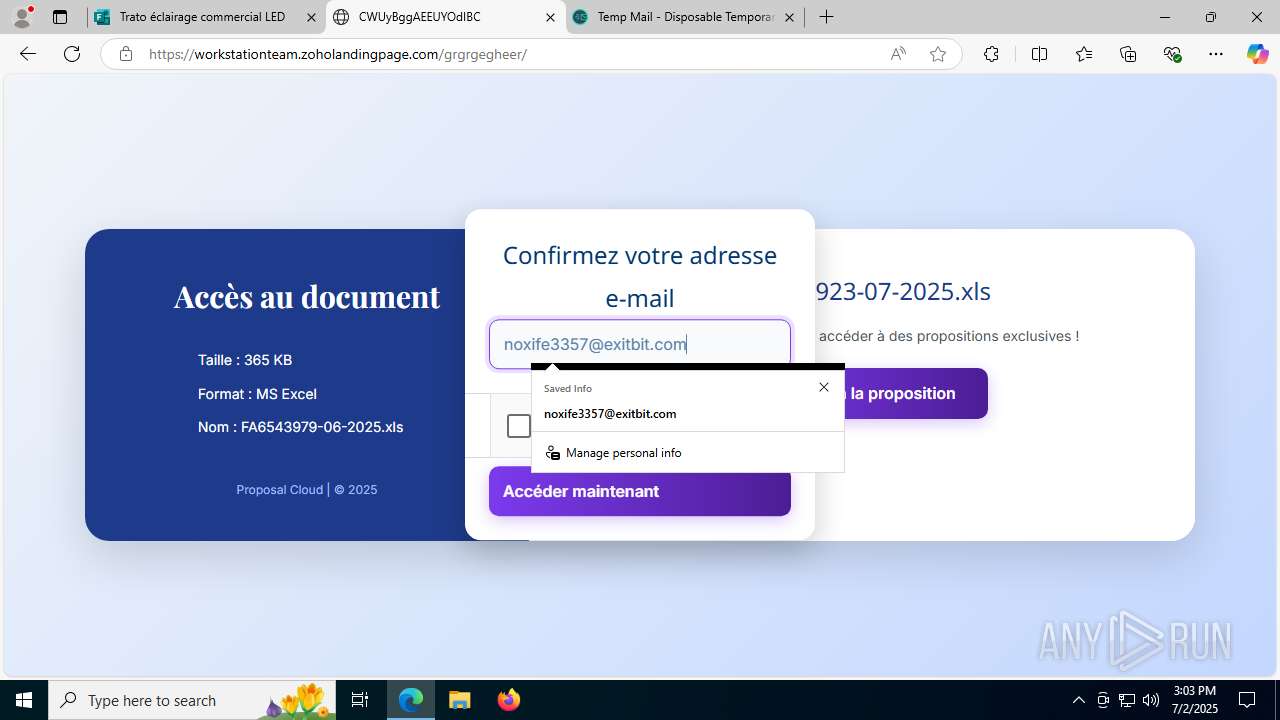1280x720 pixels.
Task: Open the Extensions icon
Action: click(991, 54)
